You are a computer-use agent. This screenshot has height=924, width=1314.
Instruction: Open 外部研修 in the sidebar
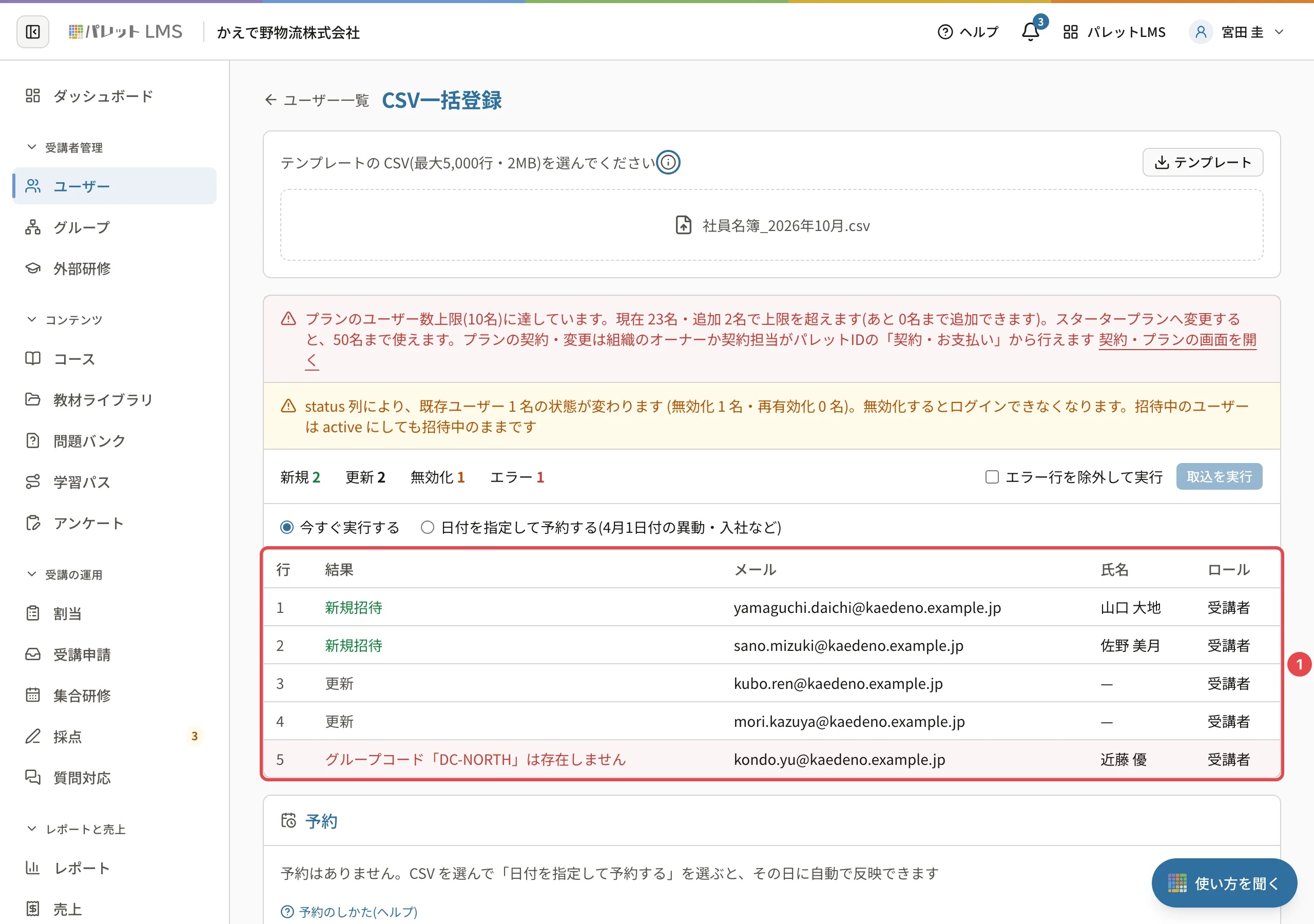tap(114, 268)
